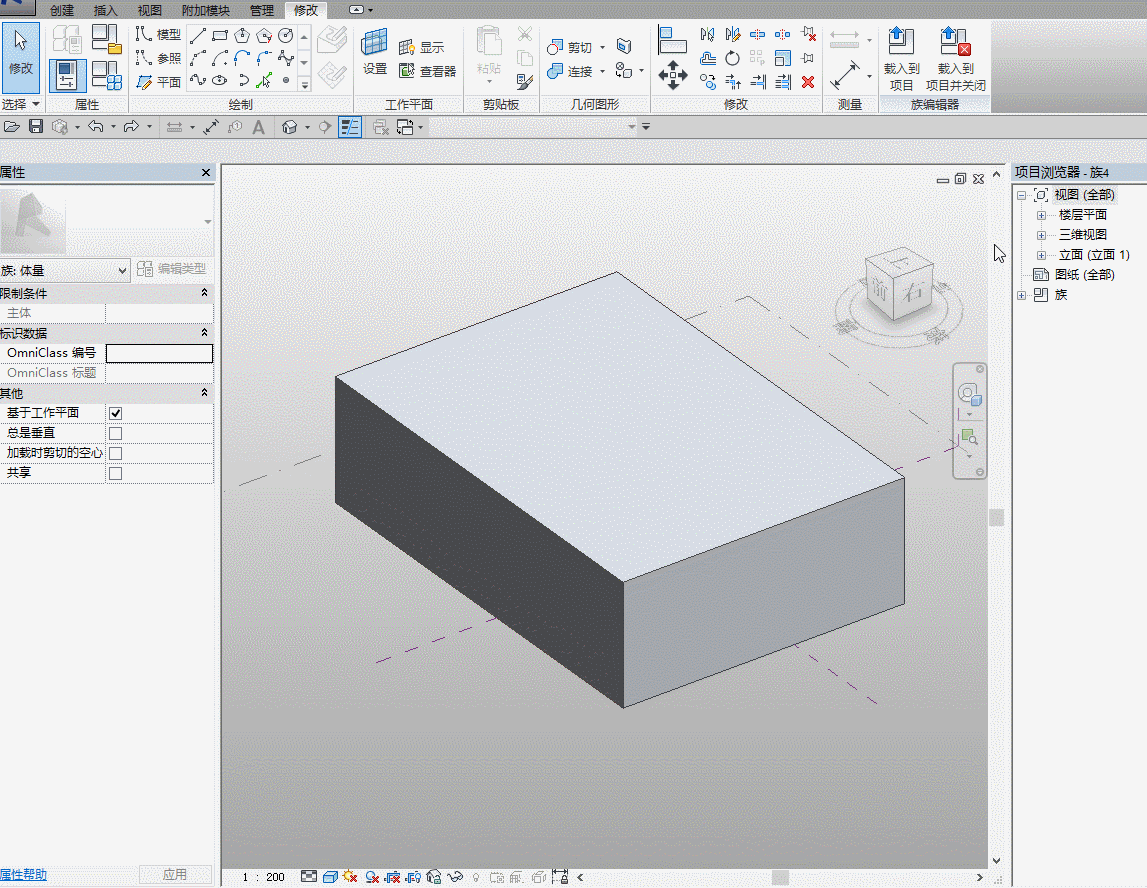Select the 模型 line tool
Image resolution: width=1147 pixels, height=888 pixels.
159,35
